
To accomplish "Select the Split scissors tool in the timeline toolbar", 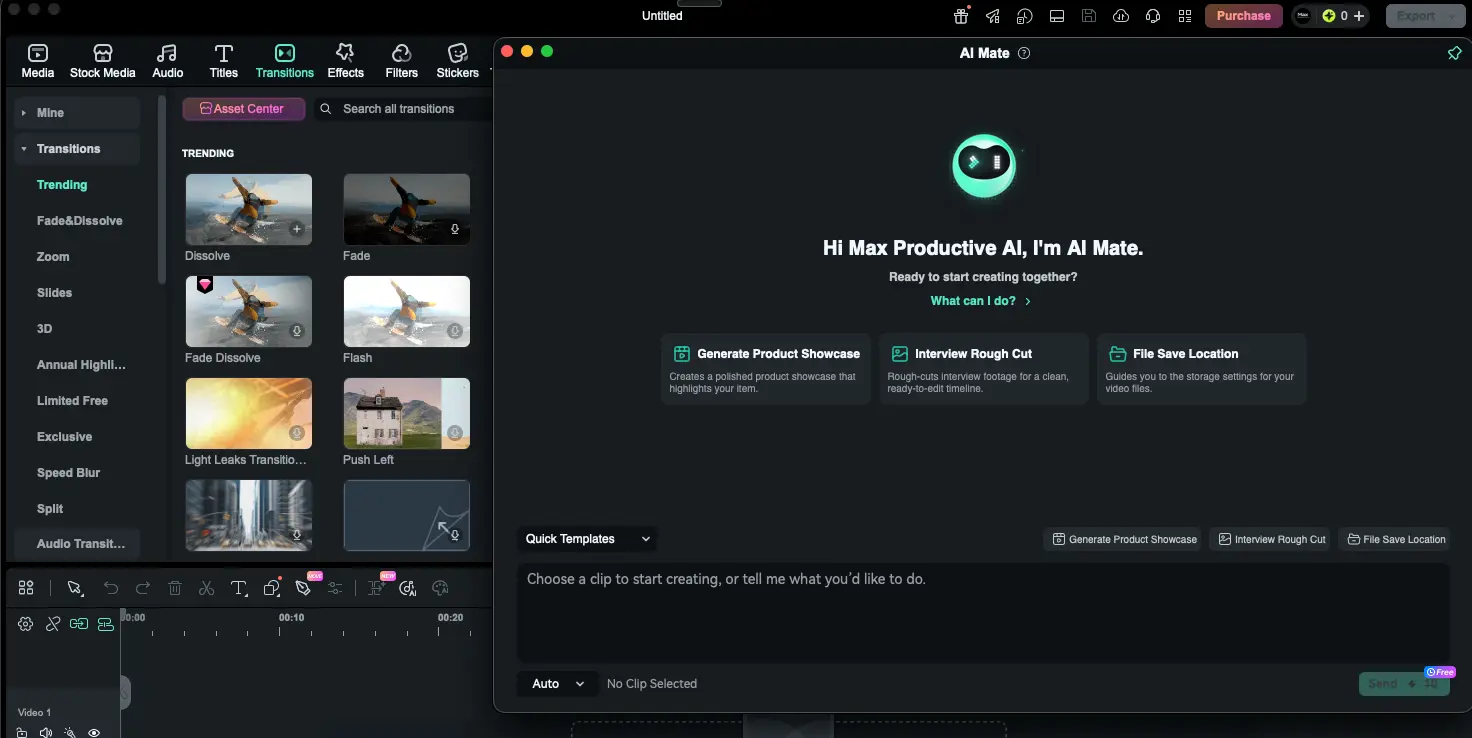I will (207, 587).
